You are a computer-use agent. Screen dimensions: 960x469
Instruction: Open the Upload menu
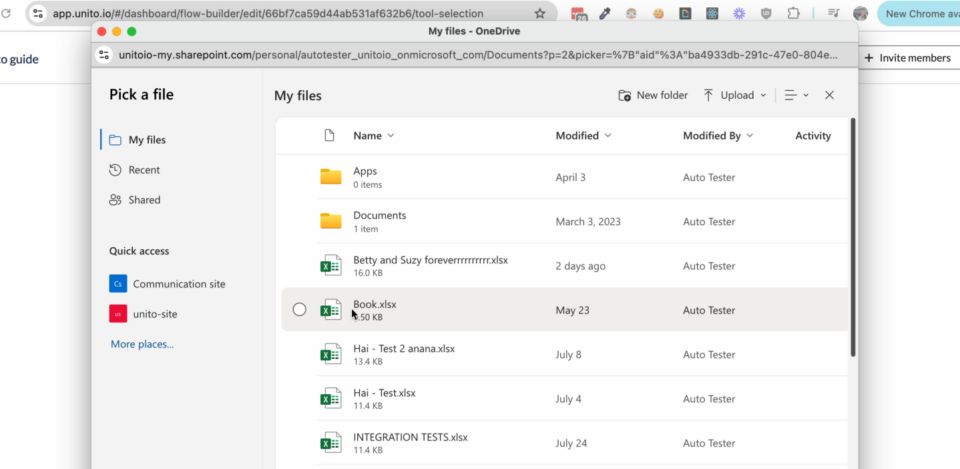(735, 95)
